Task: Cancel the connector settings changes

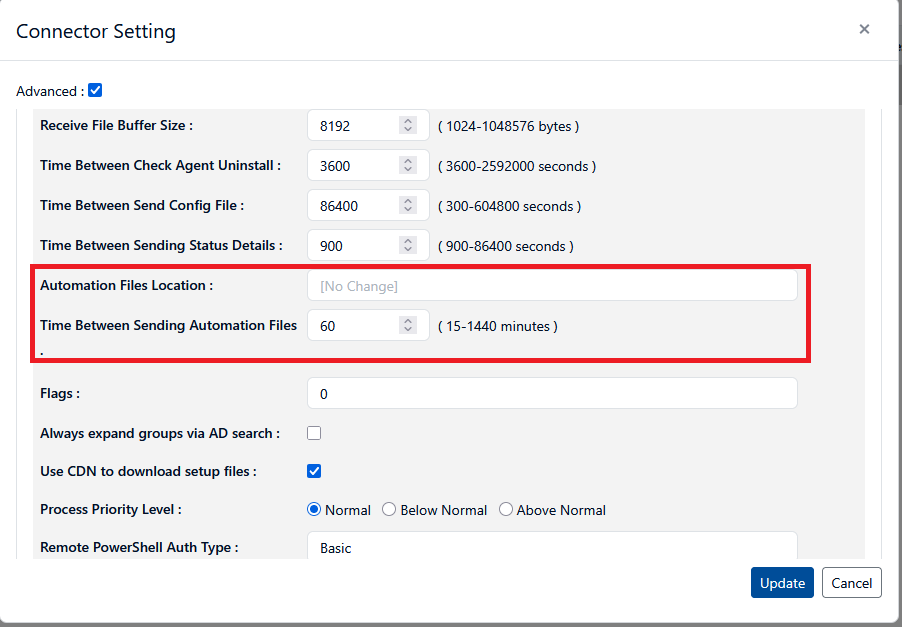Action: (x=851, y=583)
